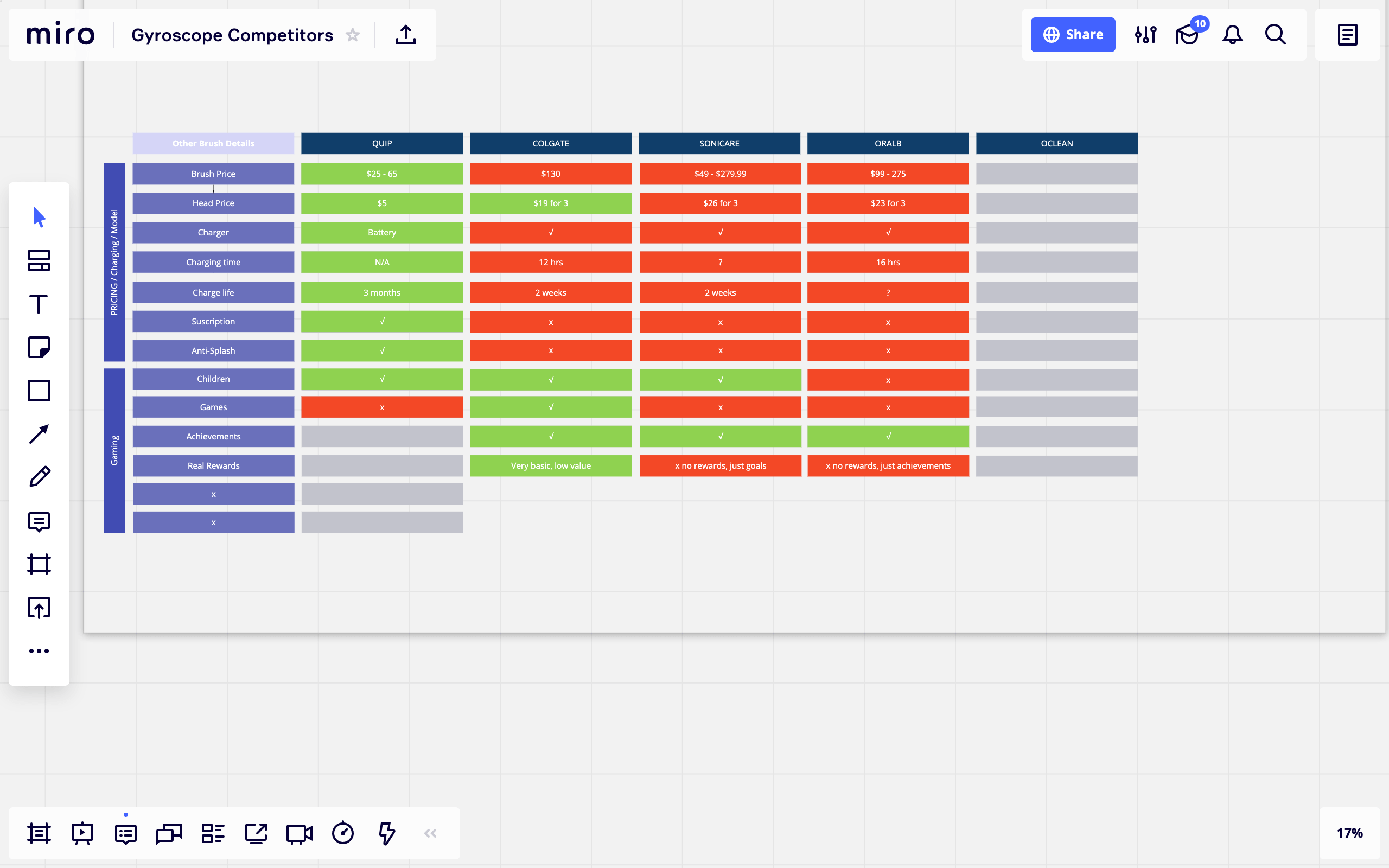Open the Search magnifier
This screenshot has width=1389, height=868.
[x=1276, y=34]
